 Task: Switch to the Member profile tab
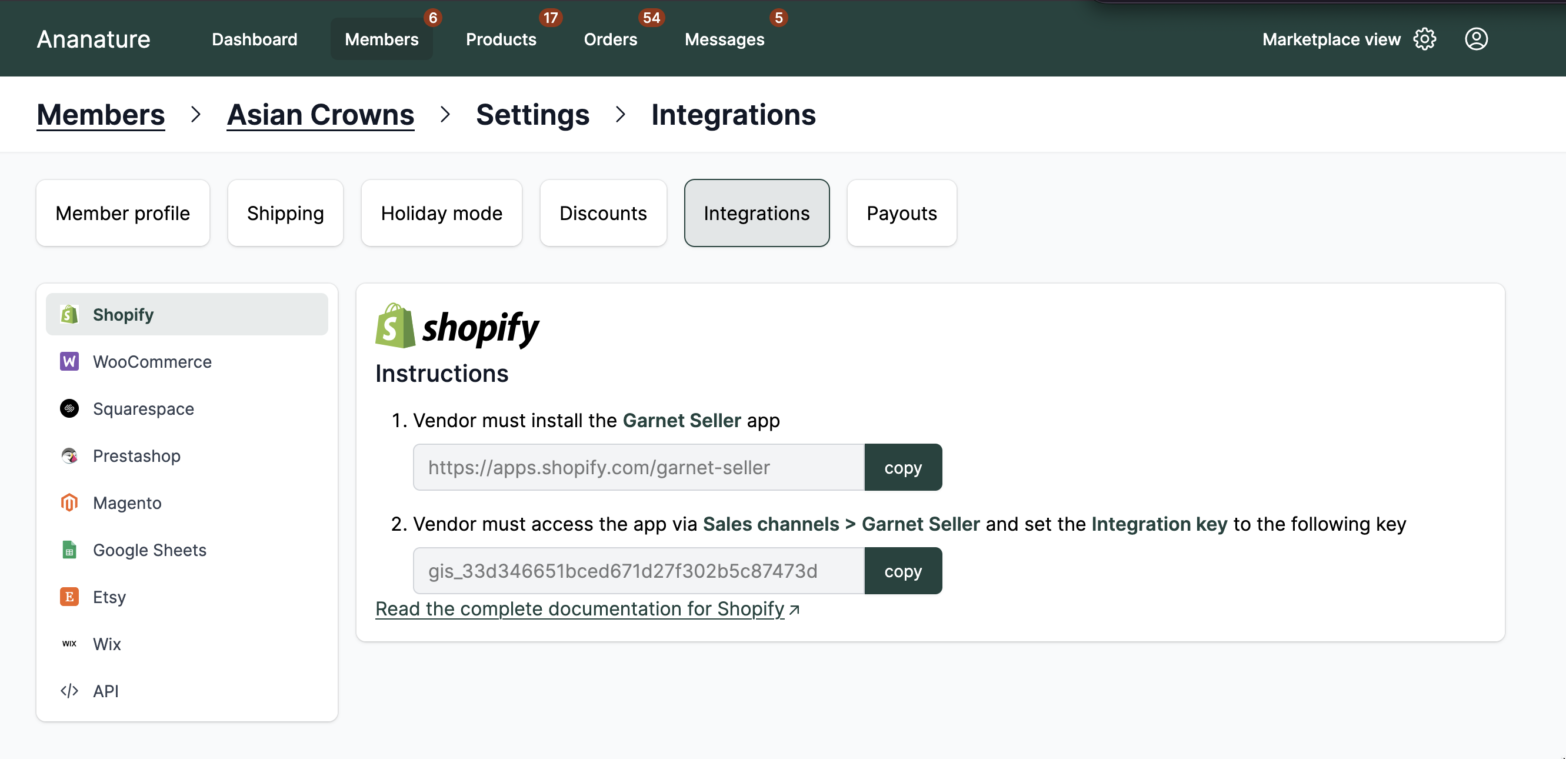[x=123, y=213]
